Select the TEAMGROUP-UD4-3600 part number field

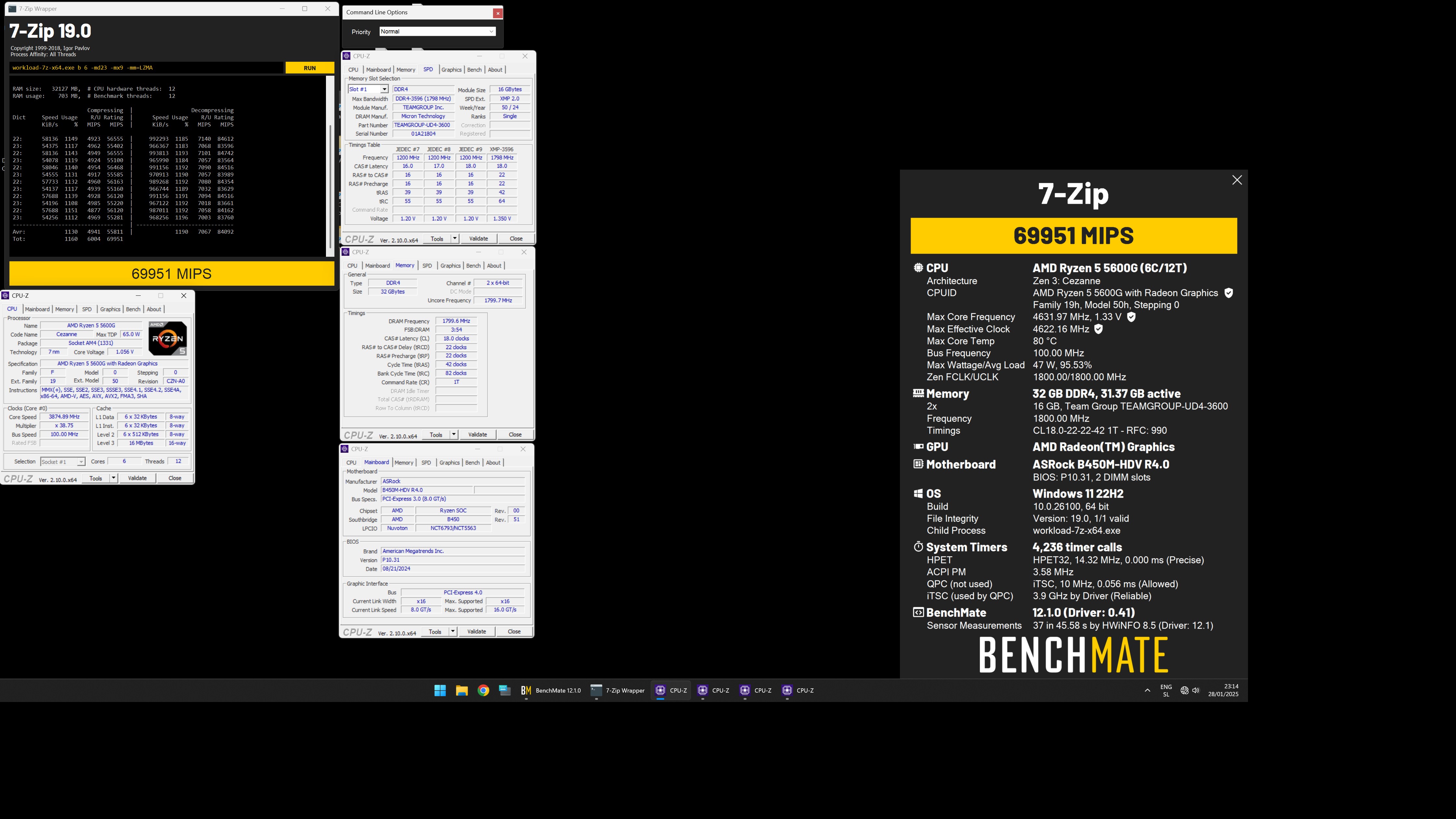pos(423,125)
